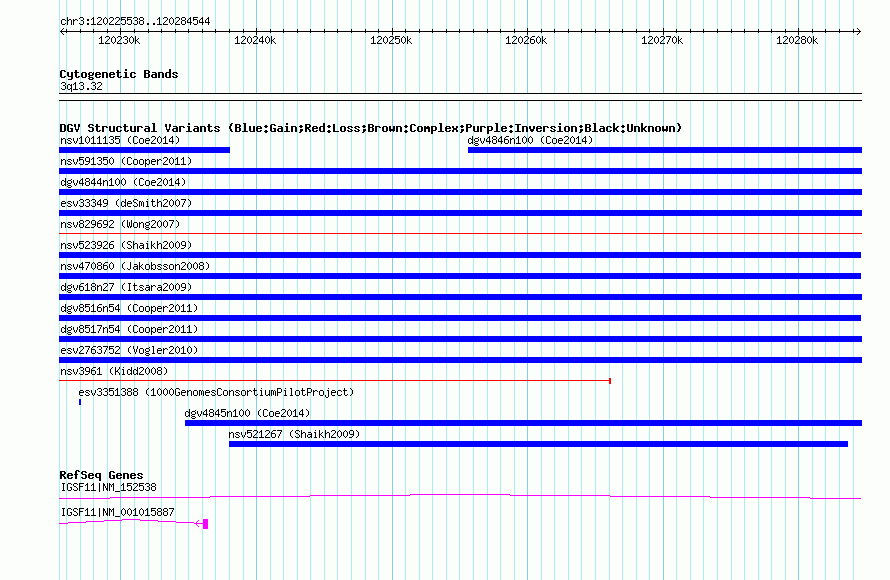
Task: Open IGSF11|NM_152538 gene label
Action: click(108, 487)
